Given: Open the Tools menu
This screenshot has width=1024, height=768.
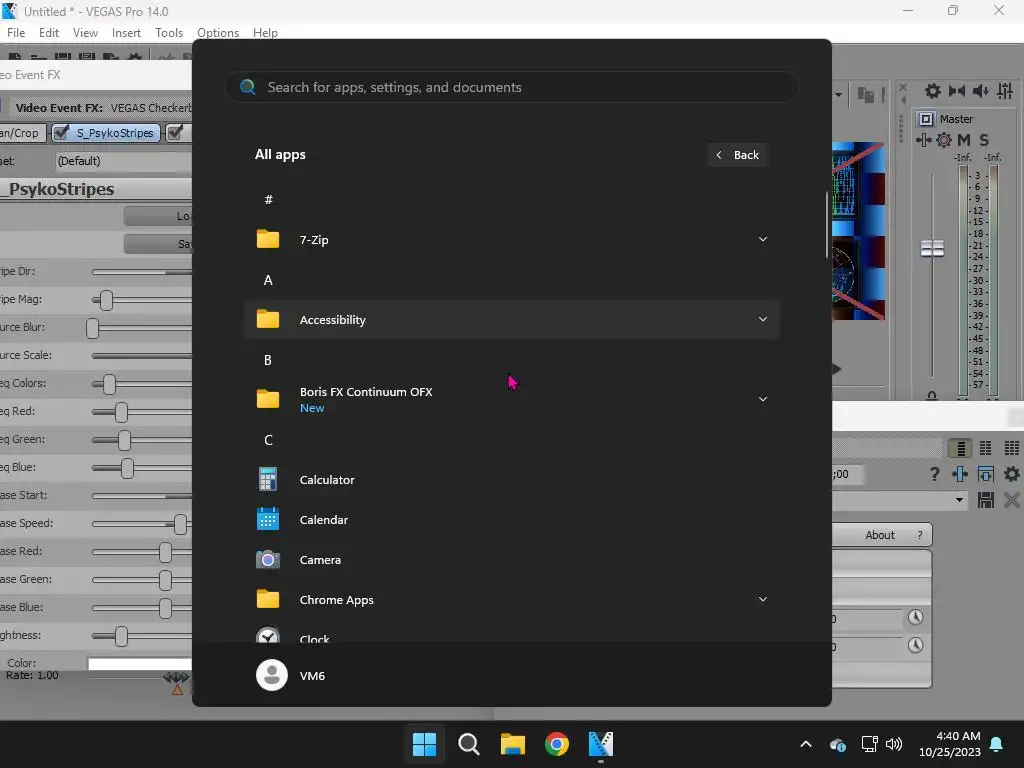Looking at the screenshot, I should pos(168,33).
